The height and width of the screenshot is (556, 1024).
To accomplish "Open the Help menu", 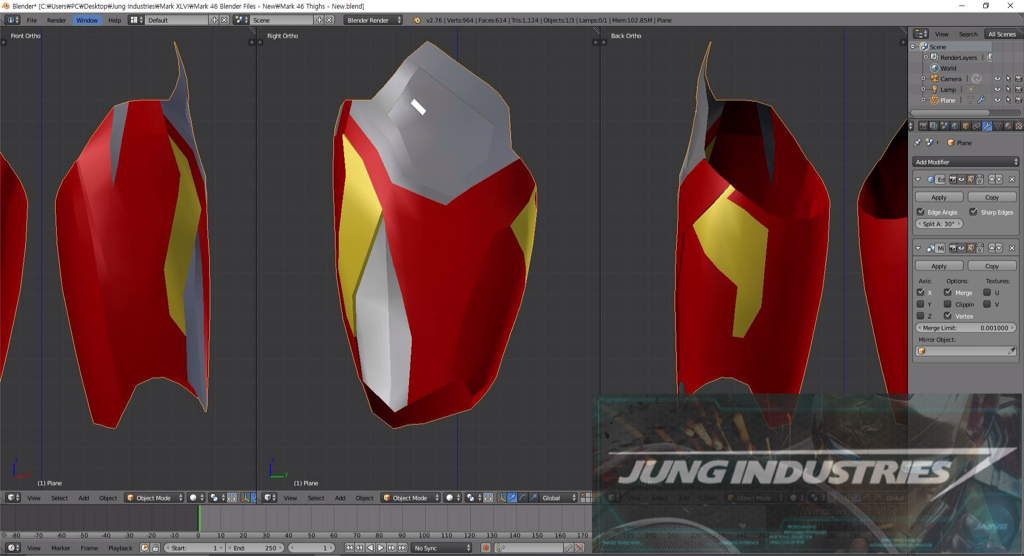I will click(x=114, y=20).
